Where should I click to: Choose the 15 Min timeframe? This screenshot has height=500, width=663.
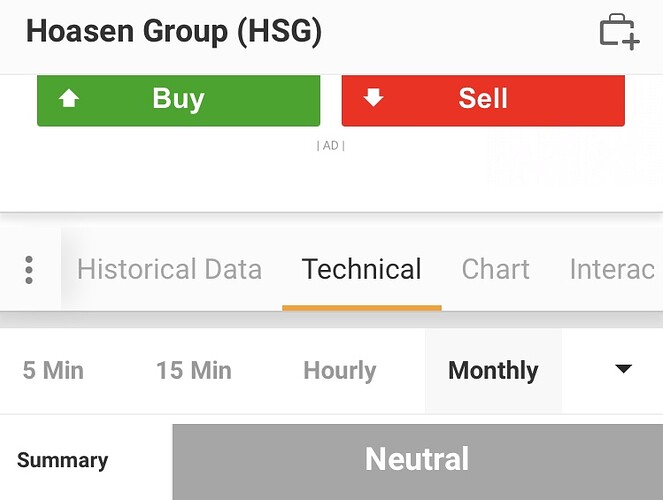(x=193, y=371)
